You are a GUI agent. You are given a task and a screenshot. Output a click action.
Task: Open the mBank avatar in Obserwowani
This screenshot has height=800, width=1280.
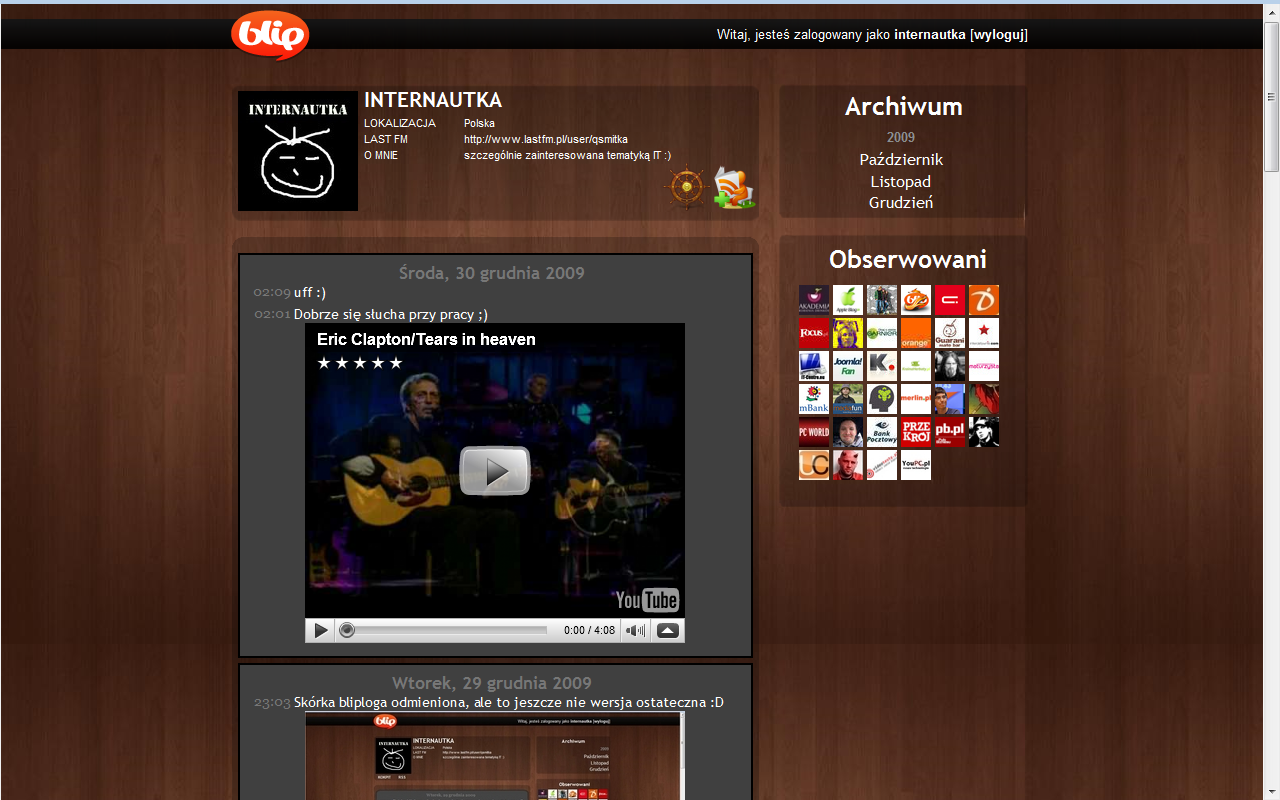814,399
